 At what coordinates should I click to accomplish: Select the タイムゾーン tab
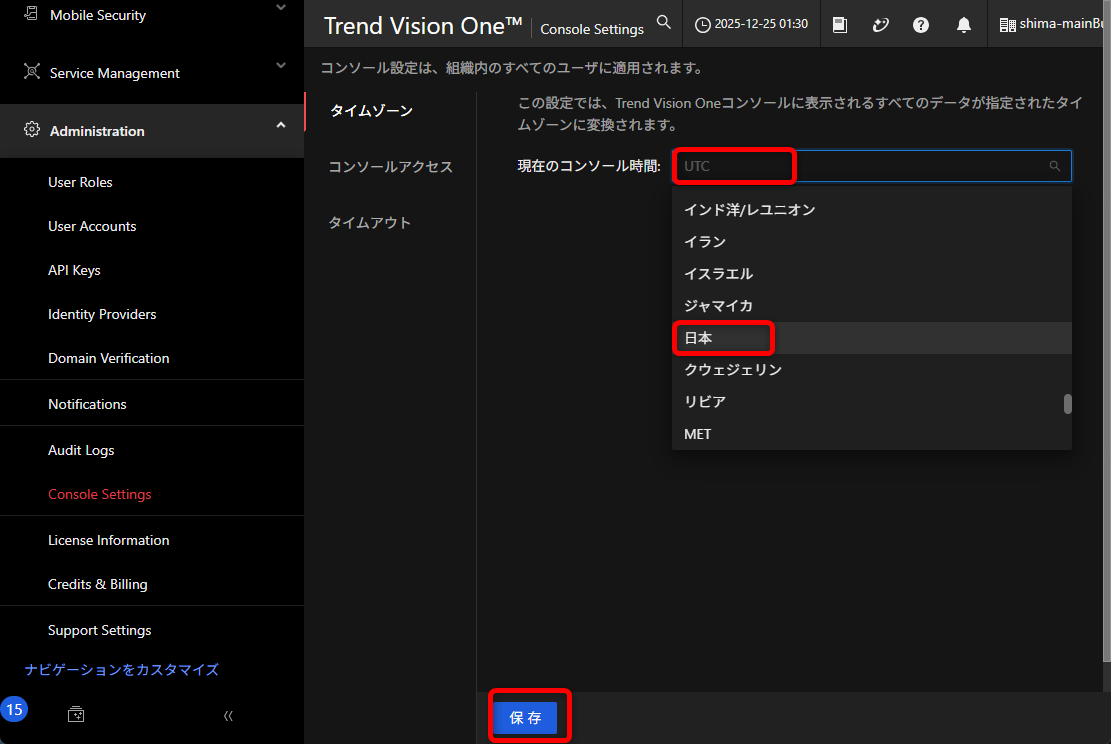coord(371,111)
